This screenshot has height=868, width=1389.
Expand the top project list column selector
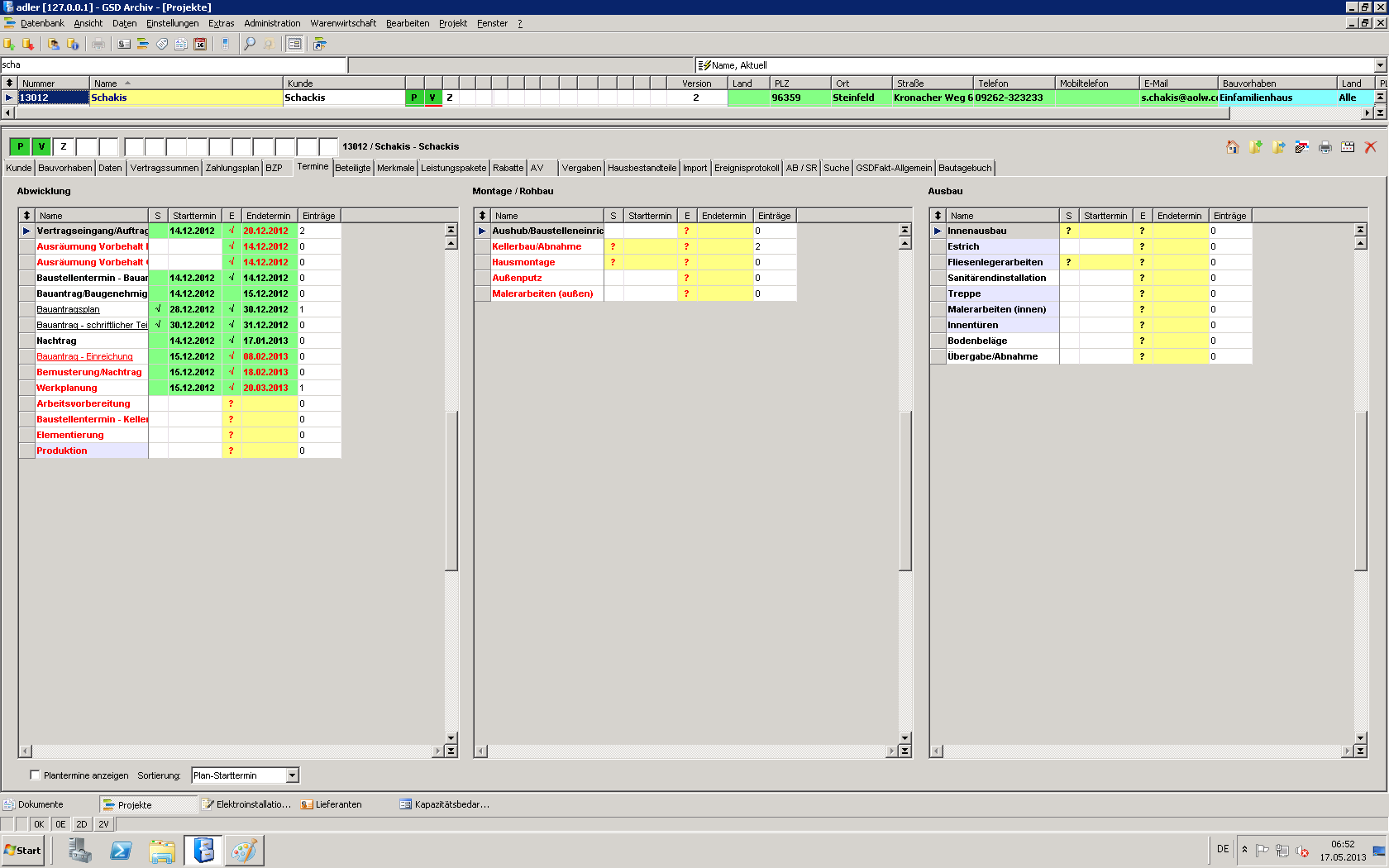9,83
